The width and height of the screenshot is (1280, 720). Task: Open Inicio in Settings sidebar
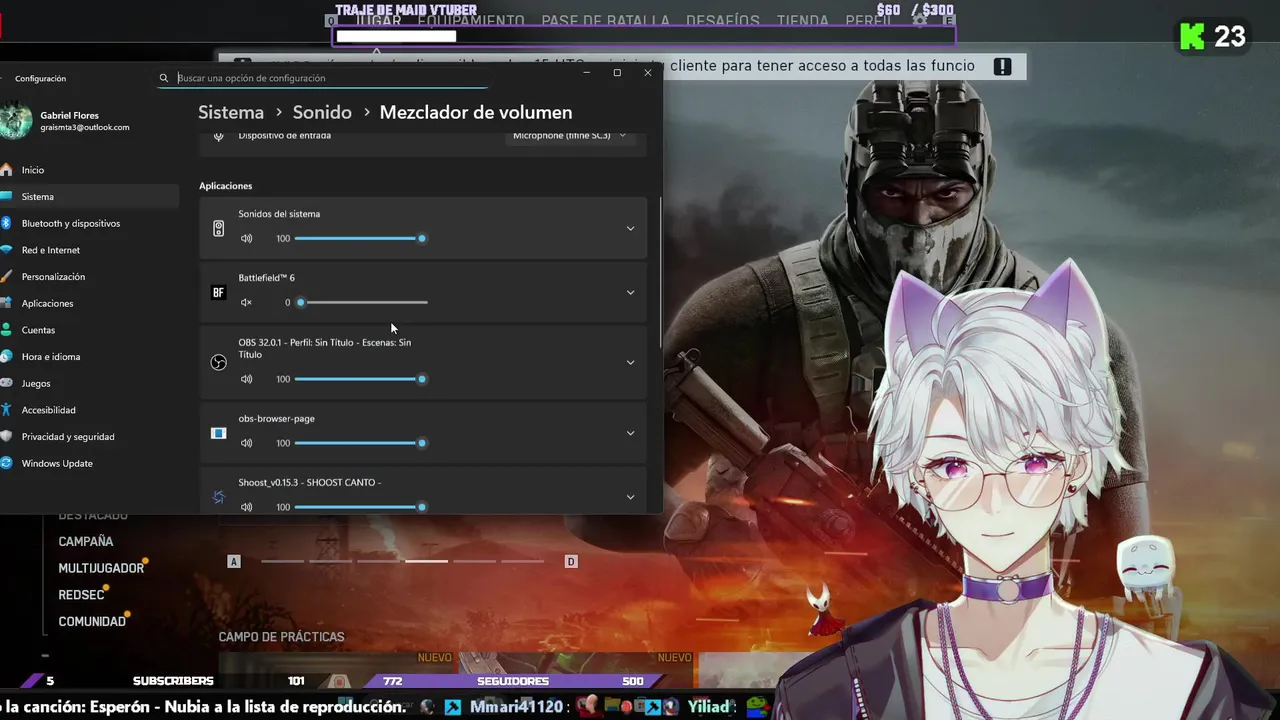click(x=89, y=170)
